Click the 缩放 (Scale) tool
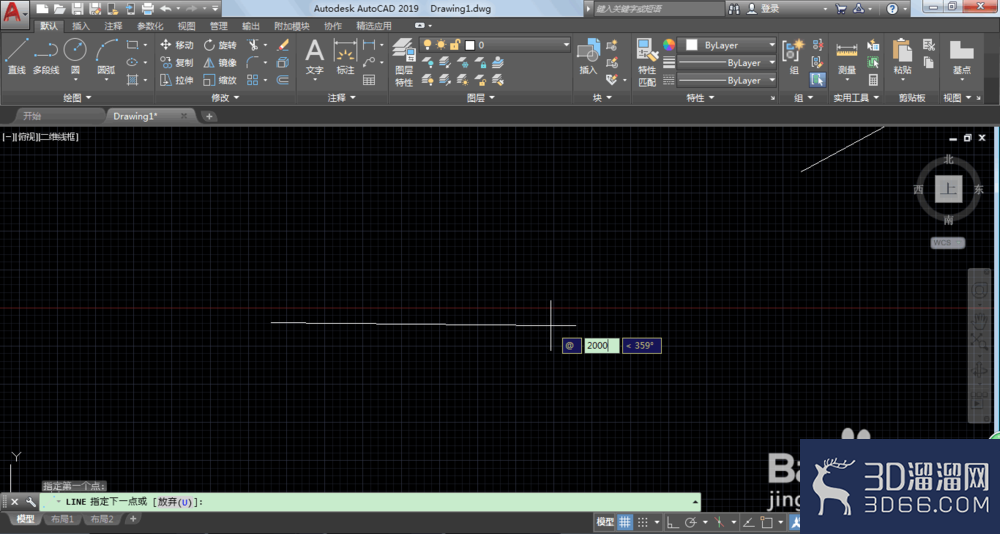The image size is (1000, 534). click(x=220, y=80)
